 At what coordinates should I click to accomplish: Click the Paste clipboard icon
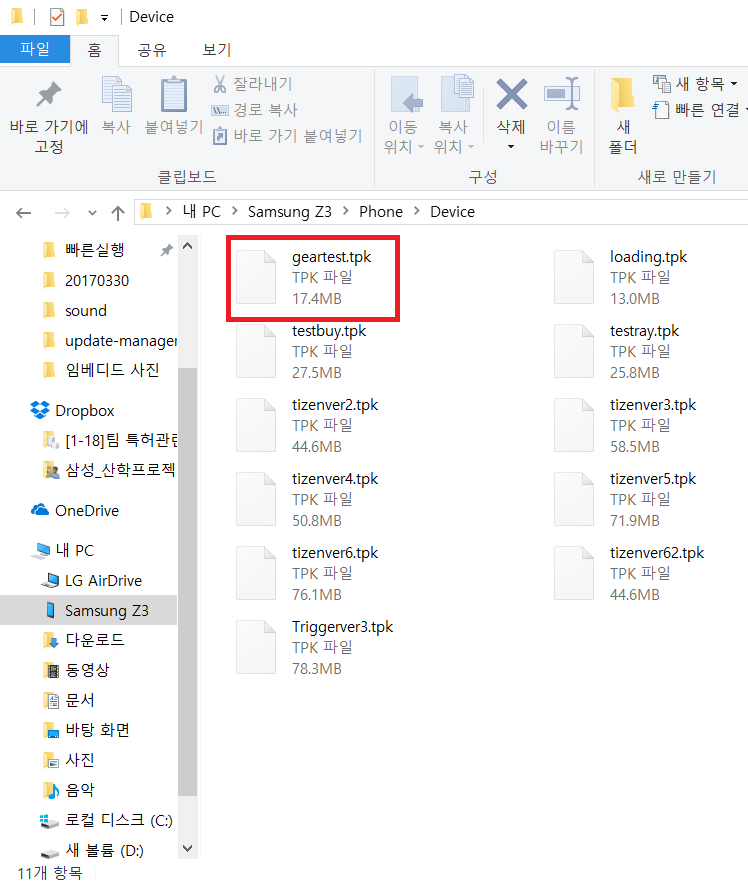173,97
